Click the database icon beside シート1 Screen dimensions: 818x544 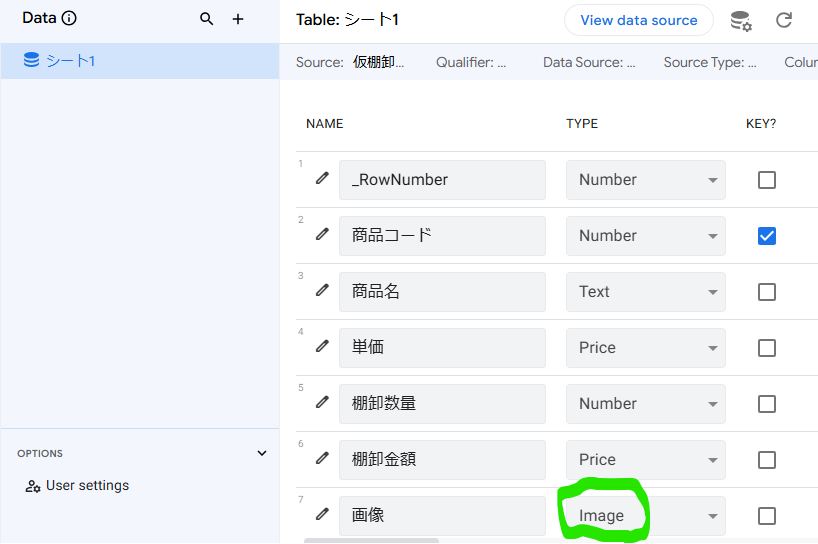(31, 60)
